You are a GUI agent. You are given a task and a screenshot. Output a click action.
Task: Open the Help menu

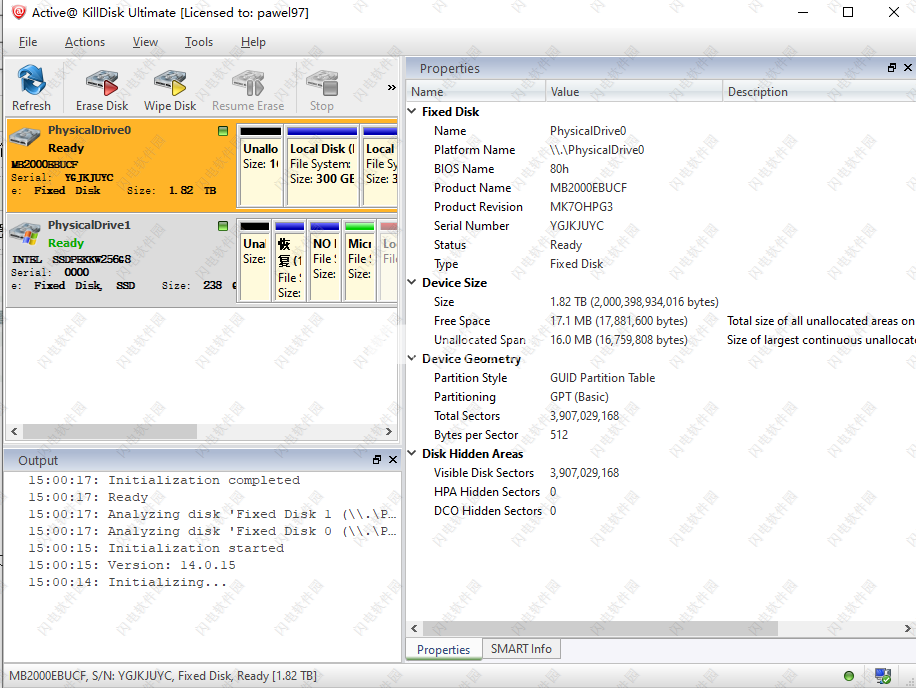click(253, 42)
